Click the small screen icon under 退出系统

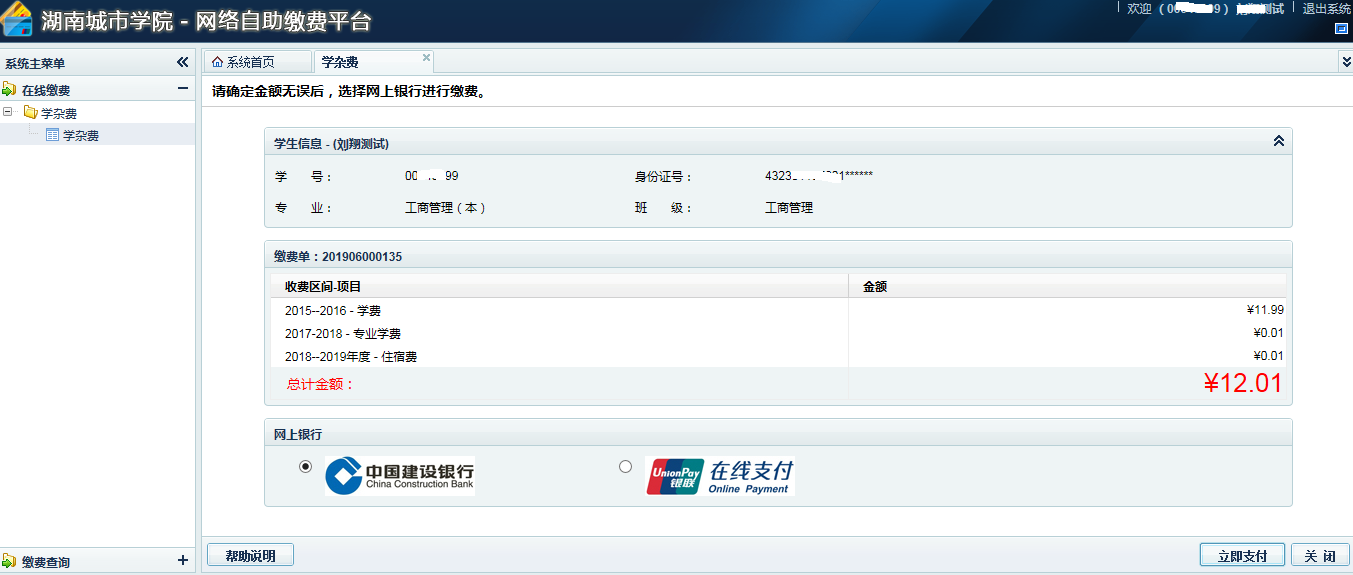click(1341, 29)
